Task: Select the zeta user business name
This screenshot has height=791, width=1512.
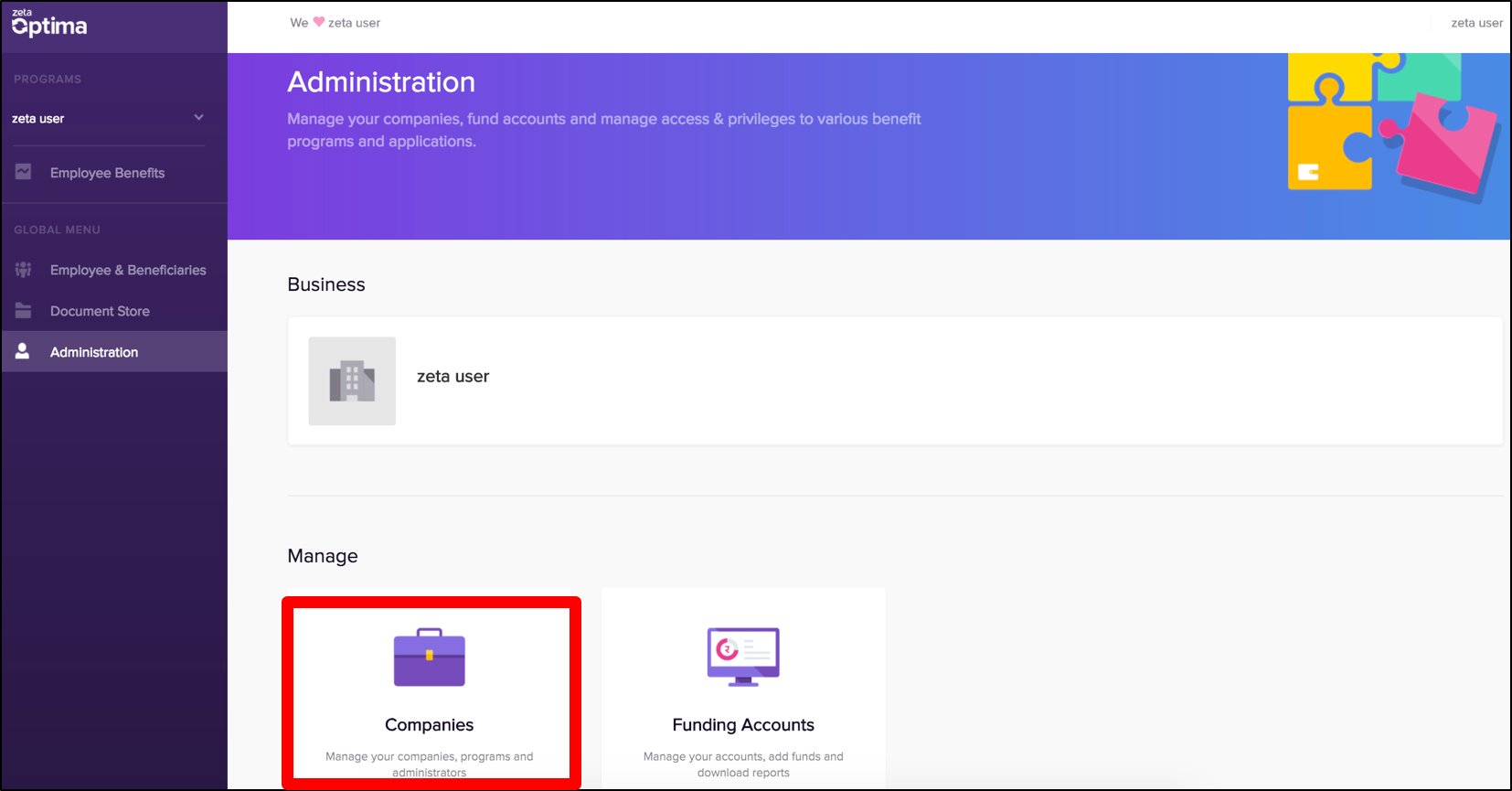Action: click(453, 377)
